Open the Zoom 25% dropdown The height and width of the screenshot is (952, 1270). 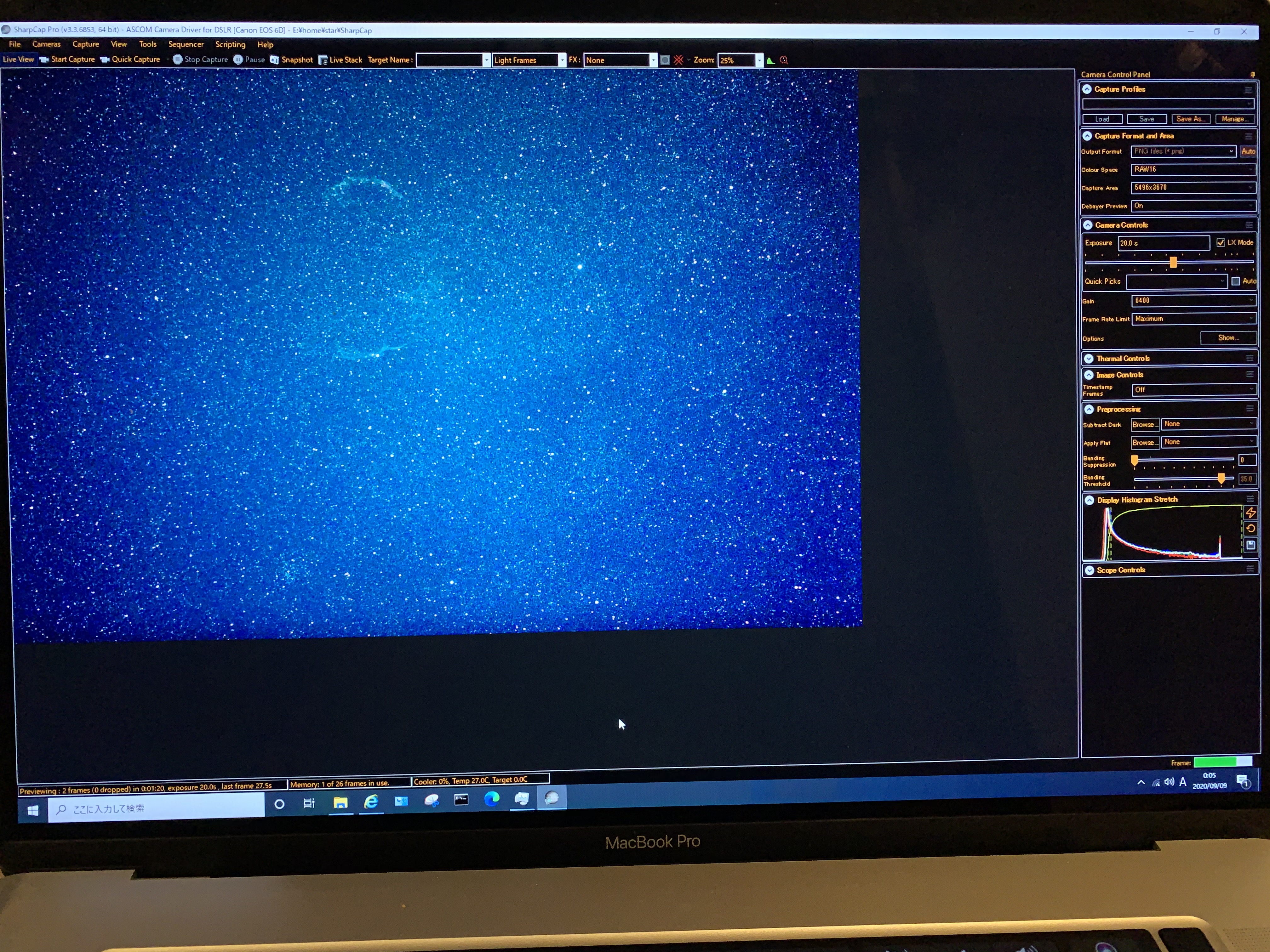click(x=759, y=60)
